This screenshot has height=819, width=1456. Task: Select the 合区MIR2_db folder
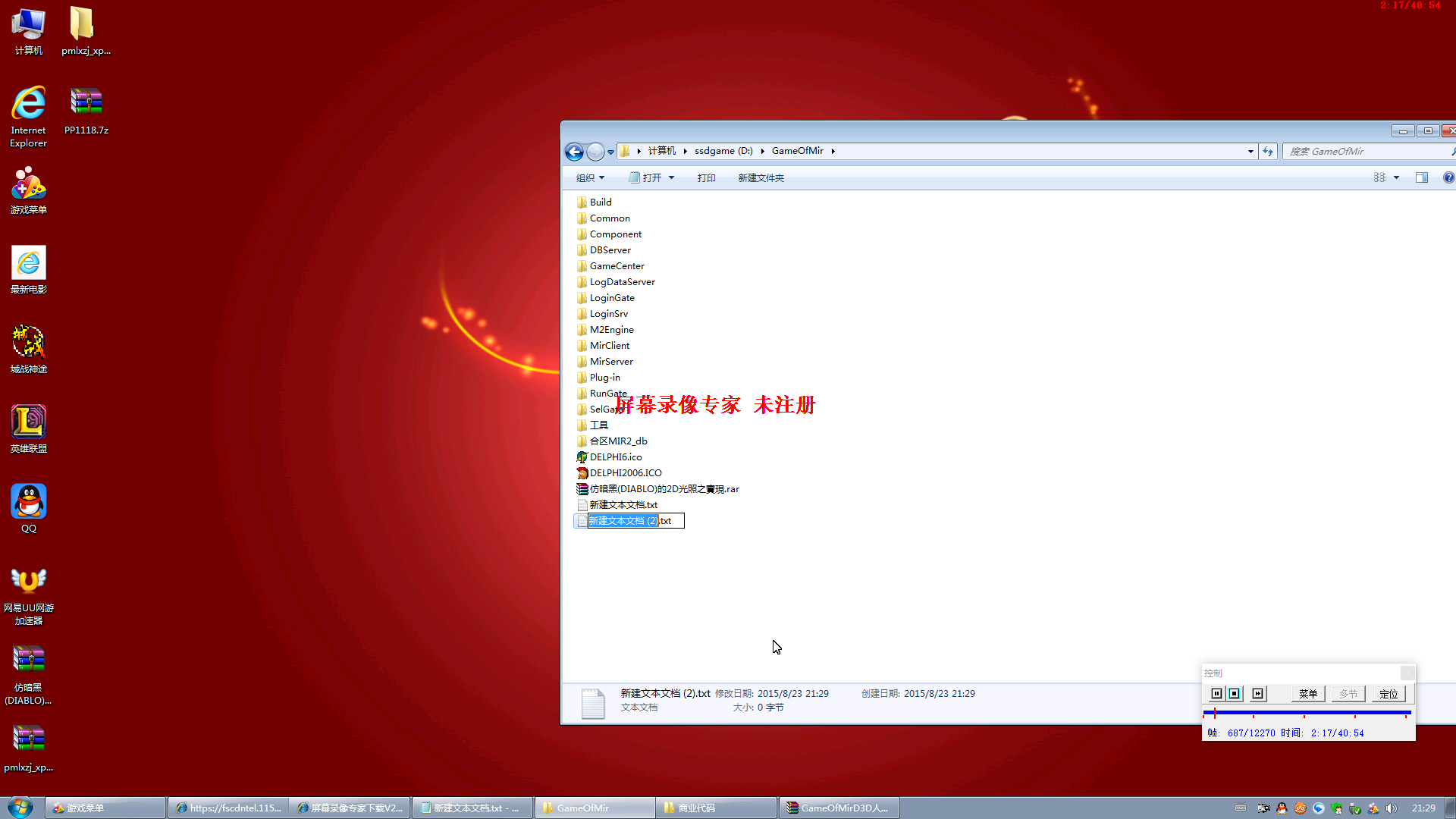[x=612, y=441]
